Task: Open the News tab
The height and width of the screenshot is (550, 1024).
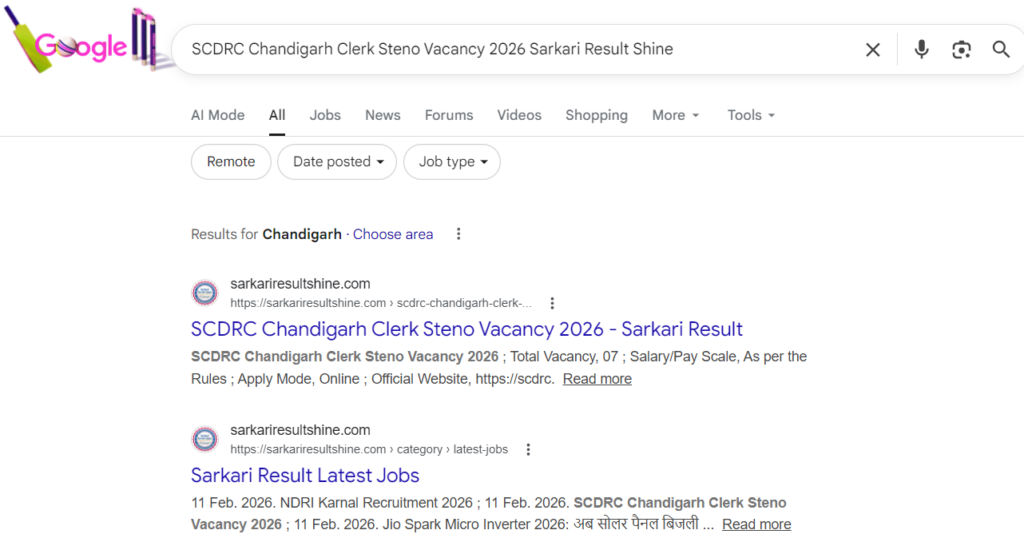Action: click(383, 115)
